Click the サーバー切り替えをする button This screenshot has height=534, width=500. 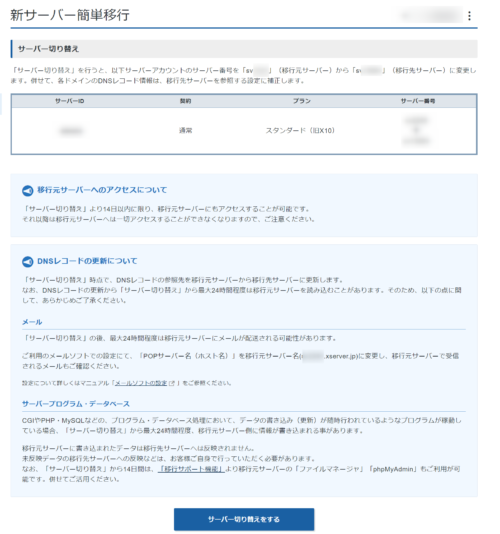(244, 519)
